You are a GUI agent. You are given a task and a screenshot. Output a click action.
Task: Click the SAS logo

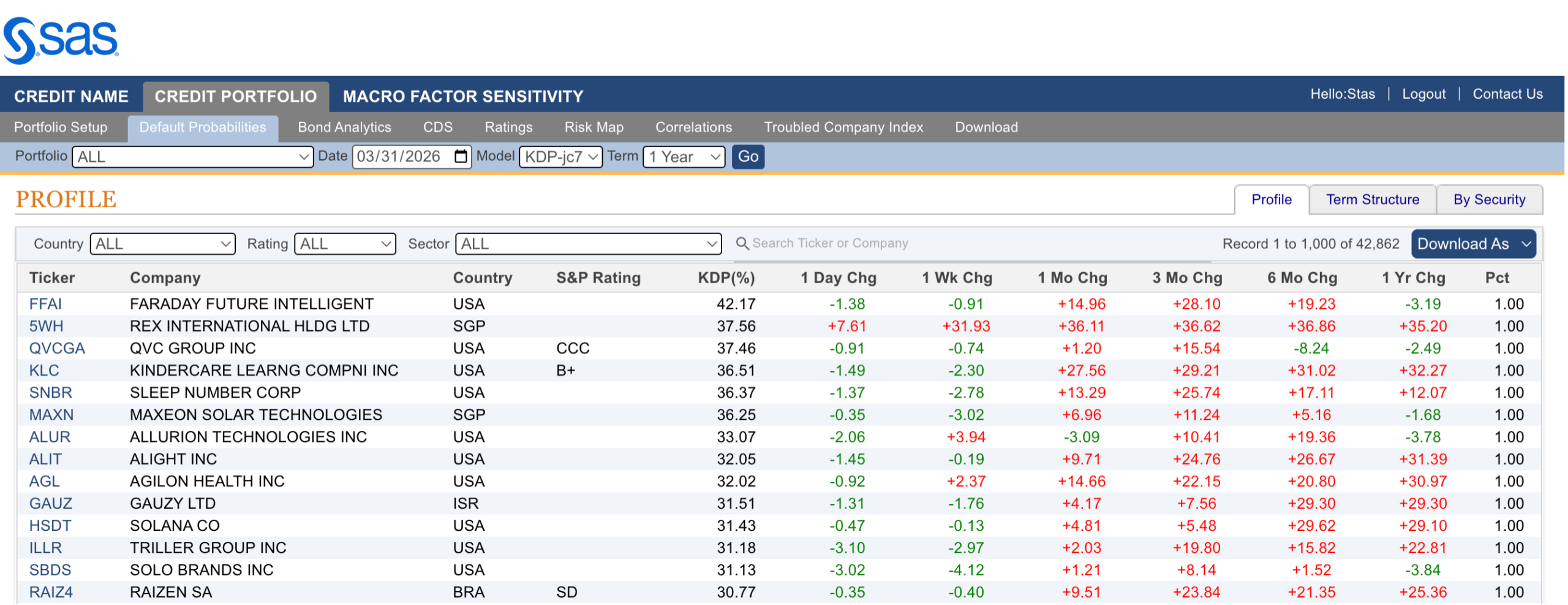coord(61,40)
